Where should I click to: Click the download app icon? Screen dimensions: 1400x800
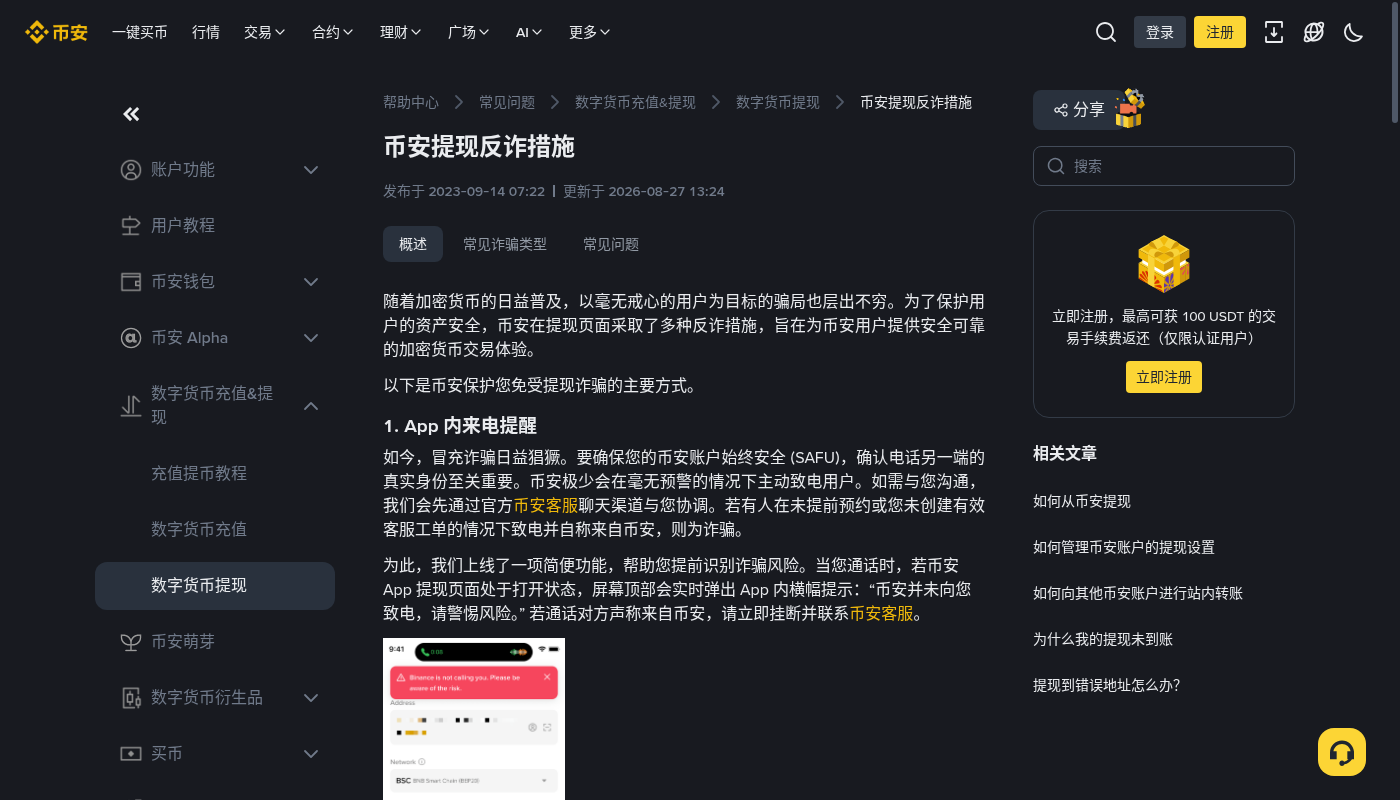(1274, 32)
